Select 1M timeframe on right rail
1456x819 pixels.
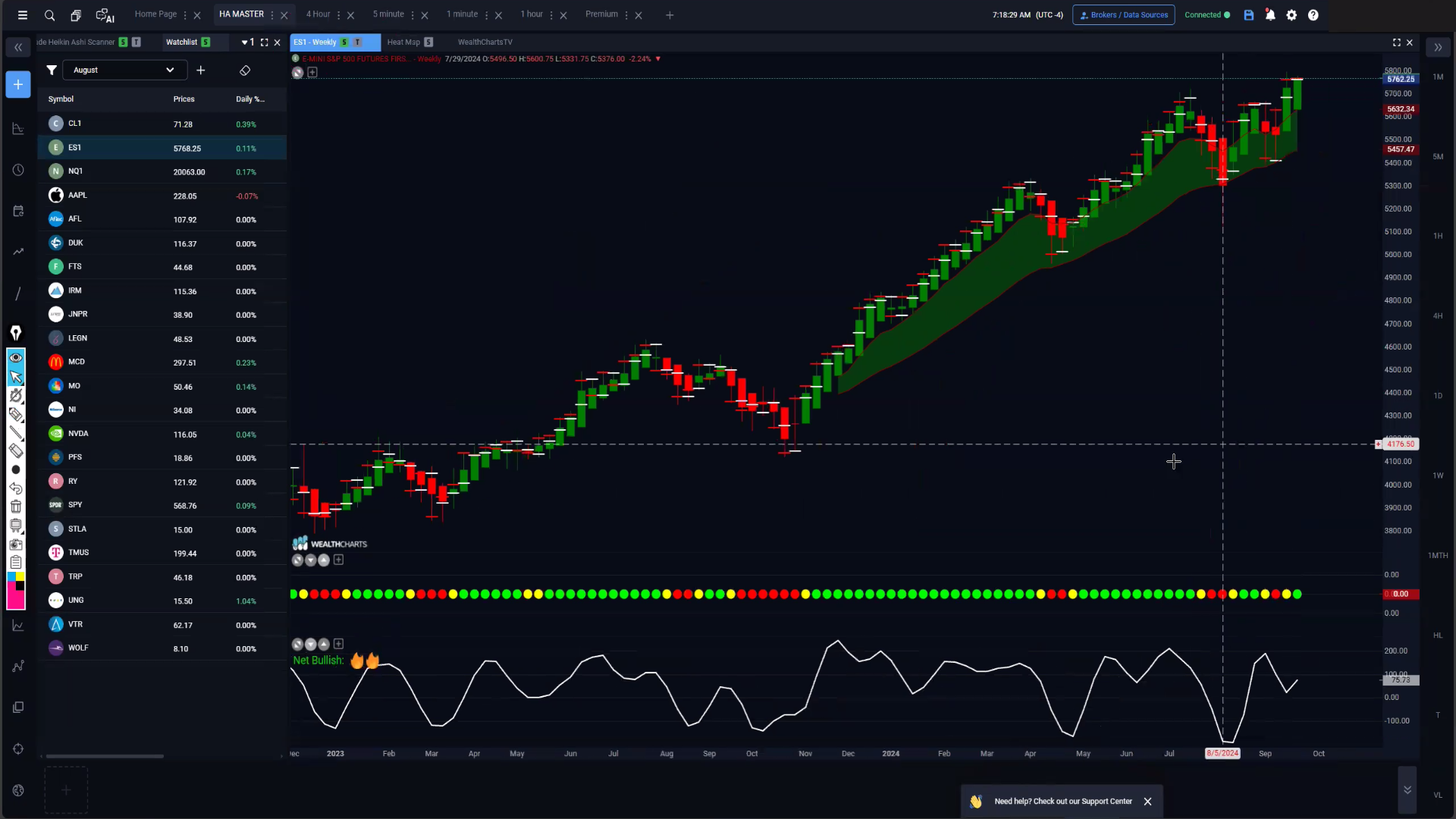1438,77
